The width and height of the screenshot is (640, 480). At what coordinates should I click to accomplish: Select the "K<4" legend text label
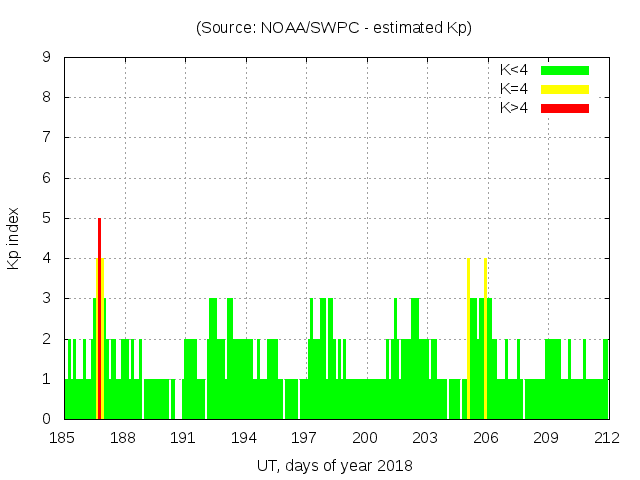click(x=514, y=70)
